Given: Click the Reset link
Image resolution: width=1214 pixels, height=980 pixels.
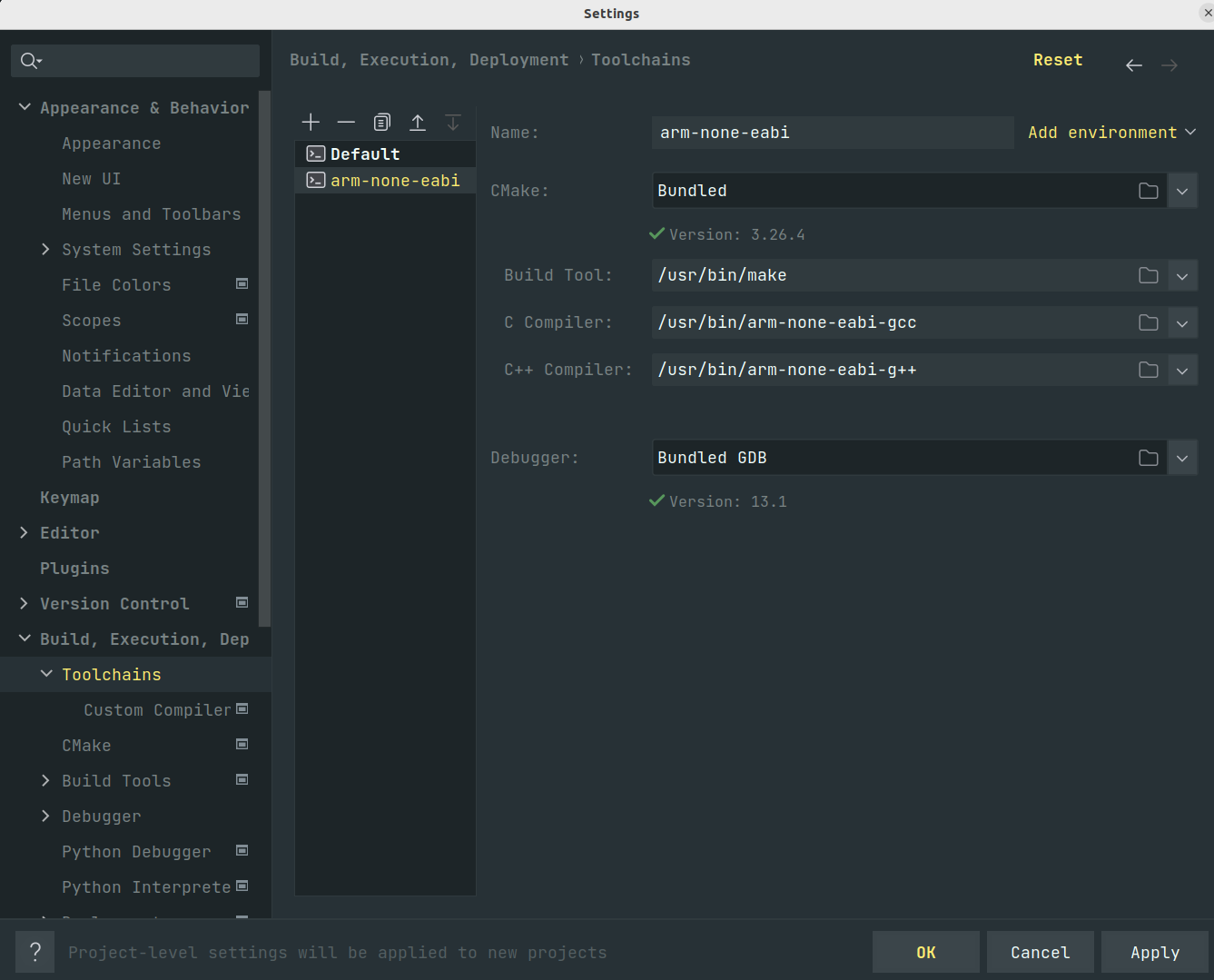Looking at the screenshot, I should coord(1057,60).
